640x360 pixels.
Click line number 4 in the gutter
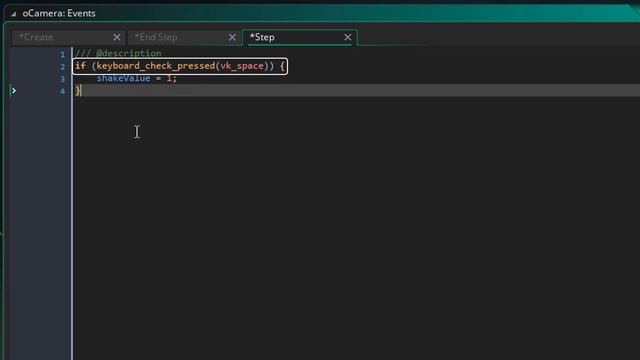(x=62, y=91)
